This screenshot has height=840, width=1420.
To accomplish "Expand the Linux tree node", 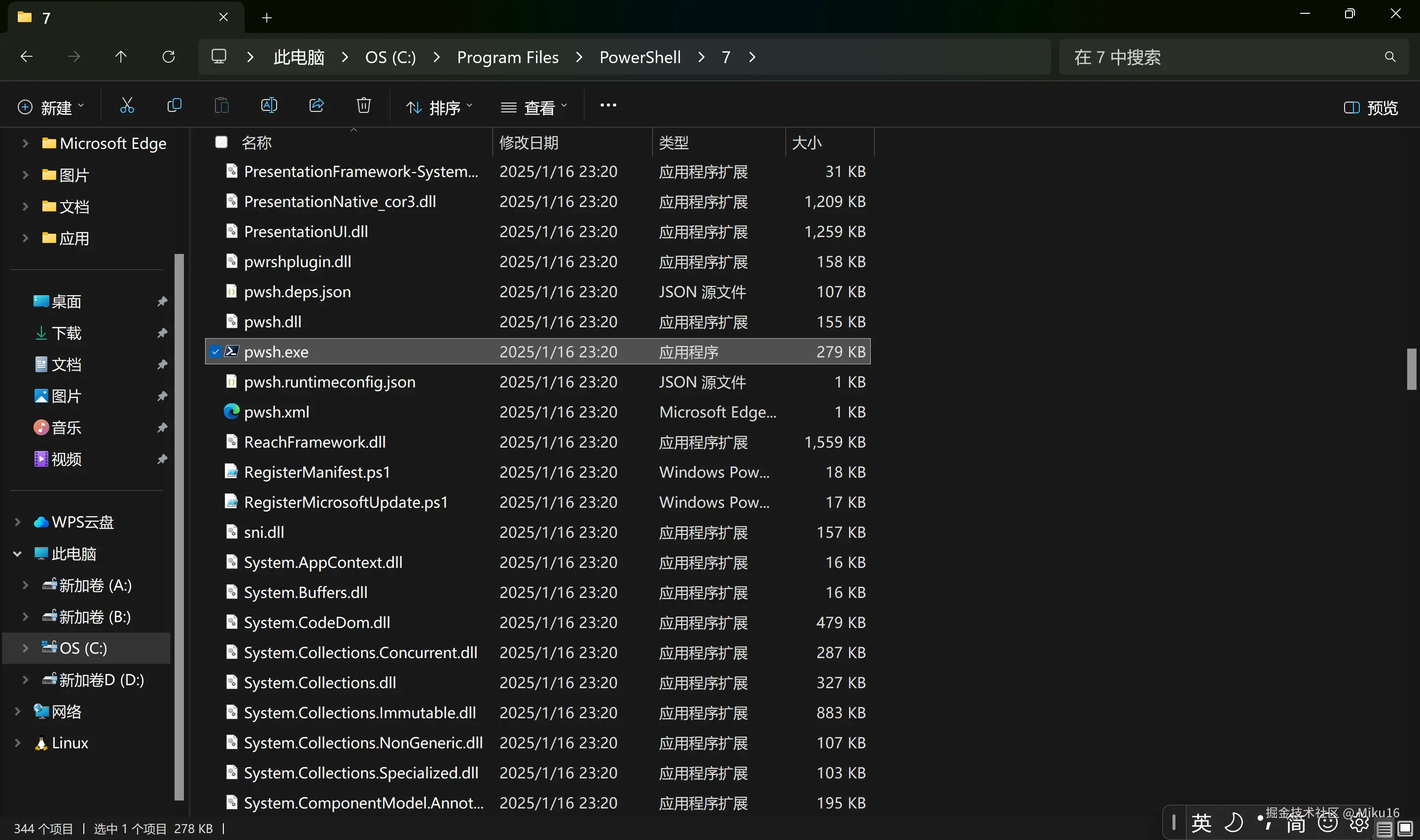I will [x=18, y=743].
